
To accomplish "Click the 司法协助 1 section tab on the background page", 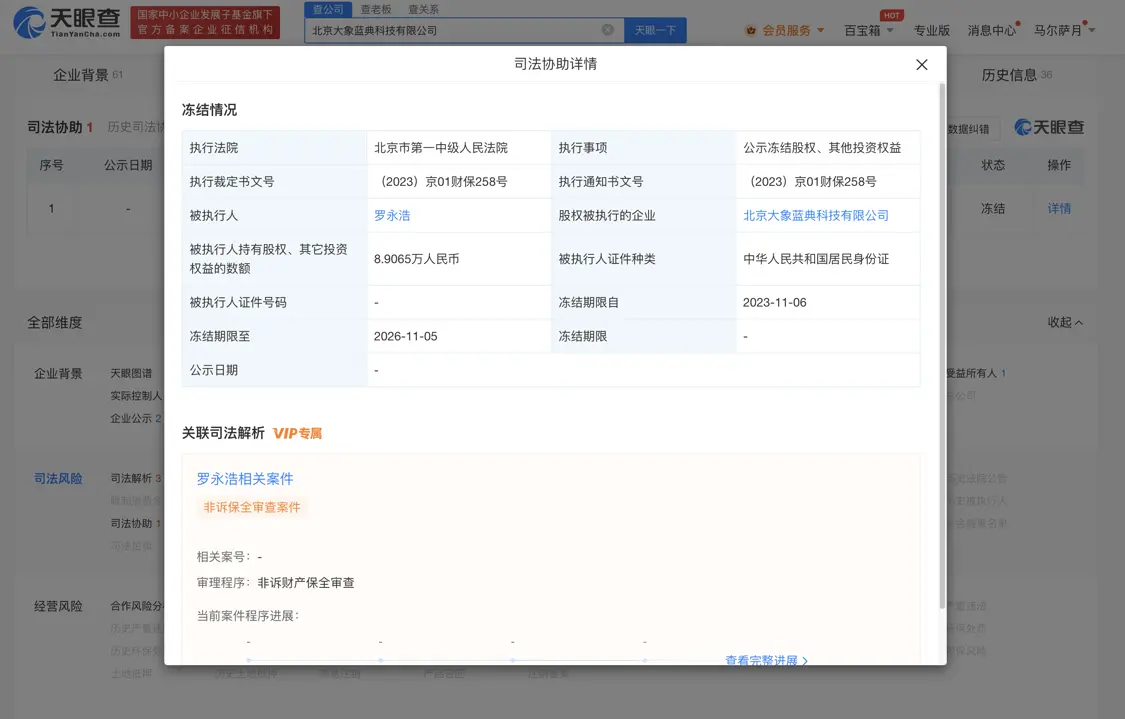I will click(x=60, y=127).
